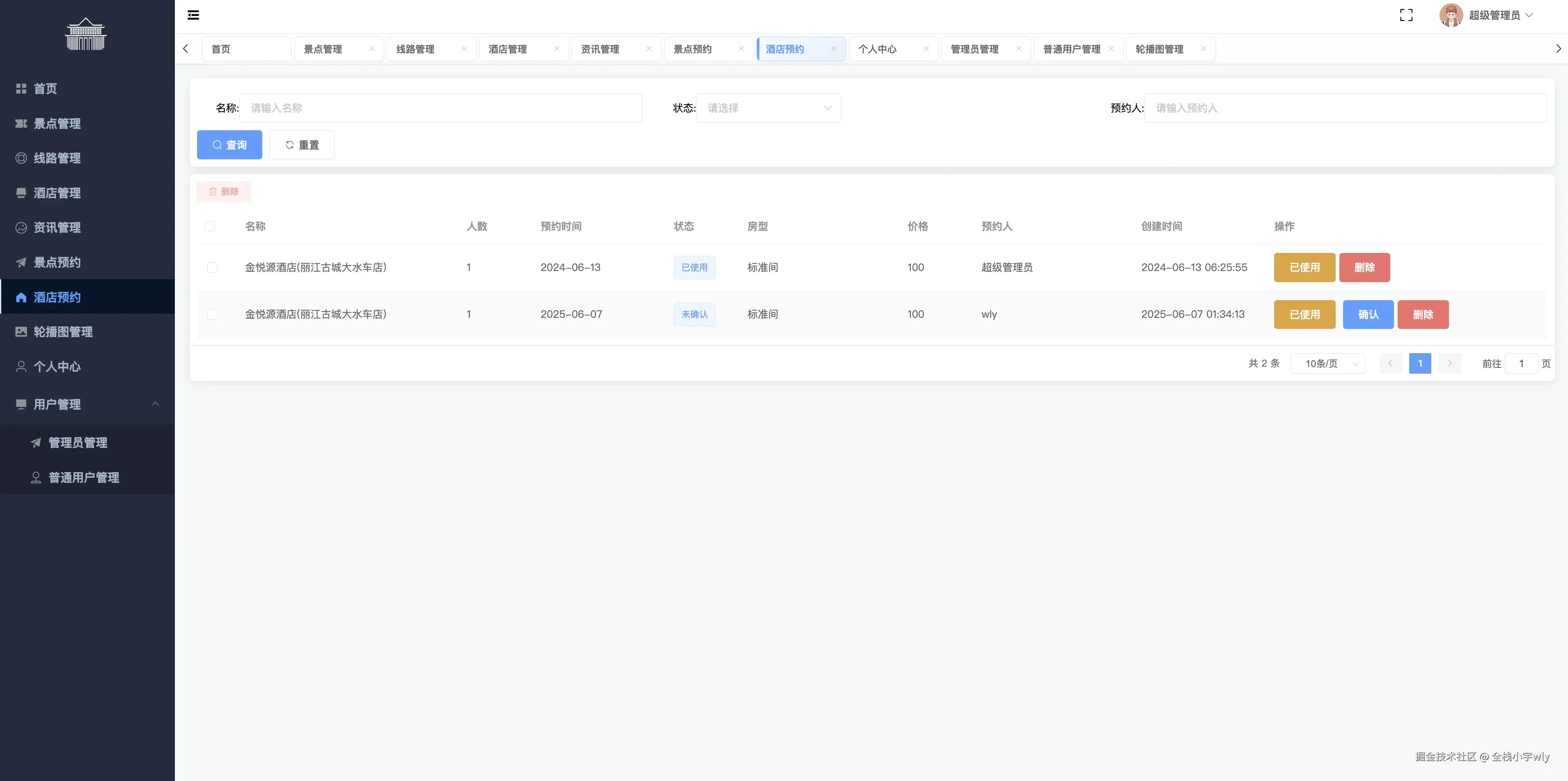Open 普通用户管理 in the sidebar menu

click(x=83, y=477)
